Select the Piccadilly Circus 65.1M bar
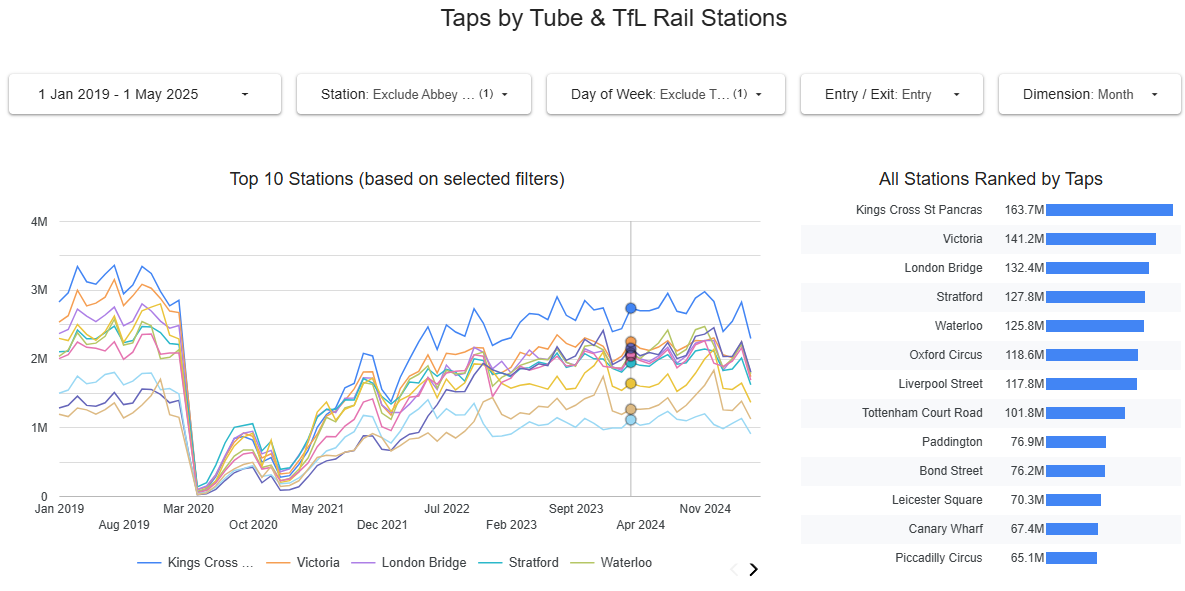 click(x=1072, y=558)
